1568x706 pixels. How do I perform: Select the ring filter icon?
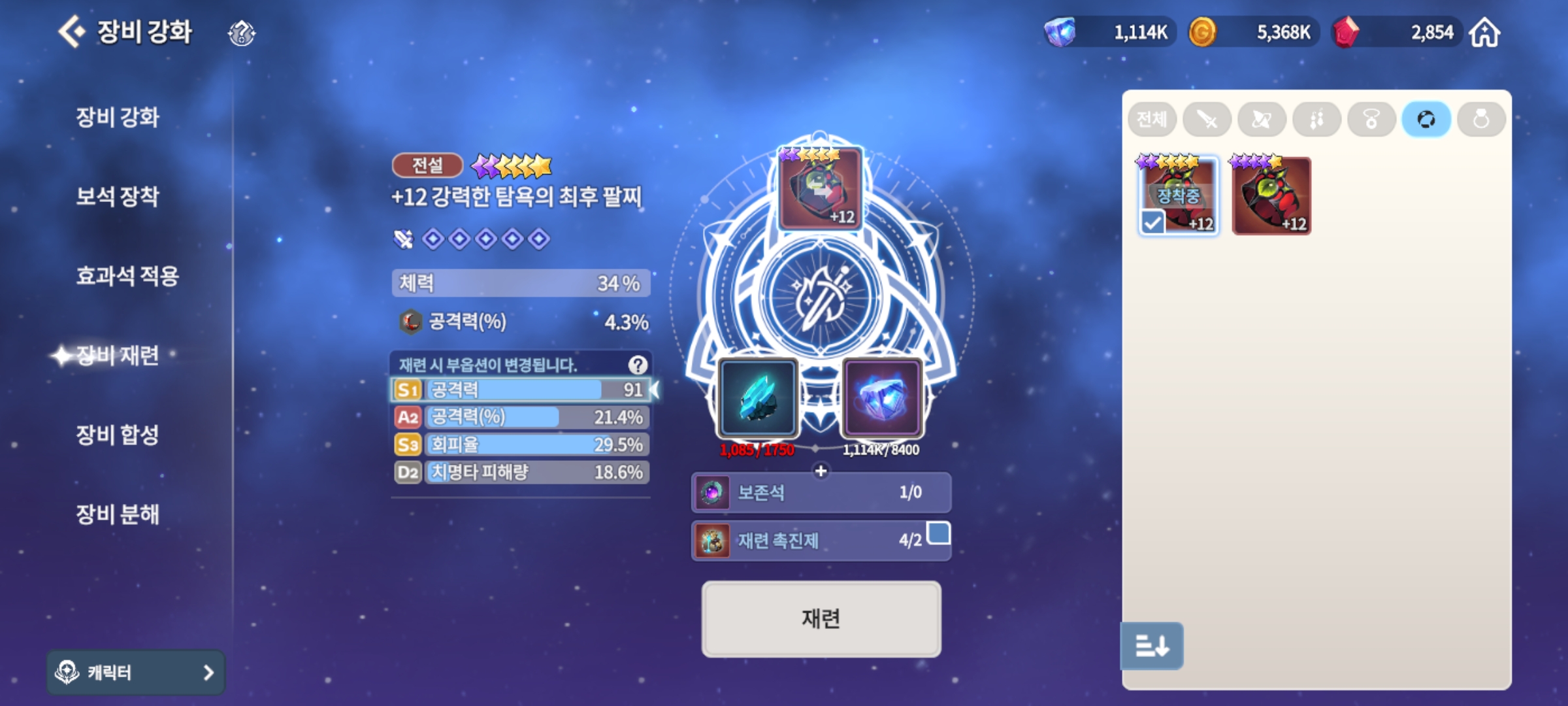pos(1481,120)
